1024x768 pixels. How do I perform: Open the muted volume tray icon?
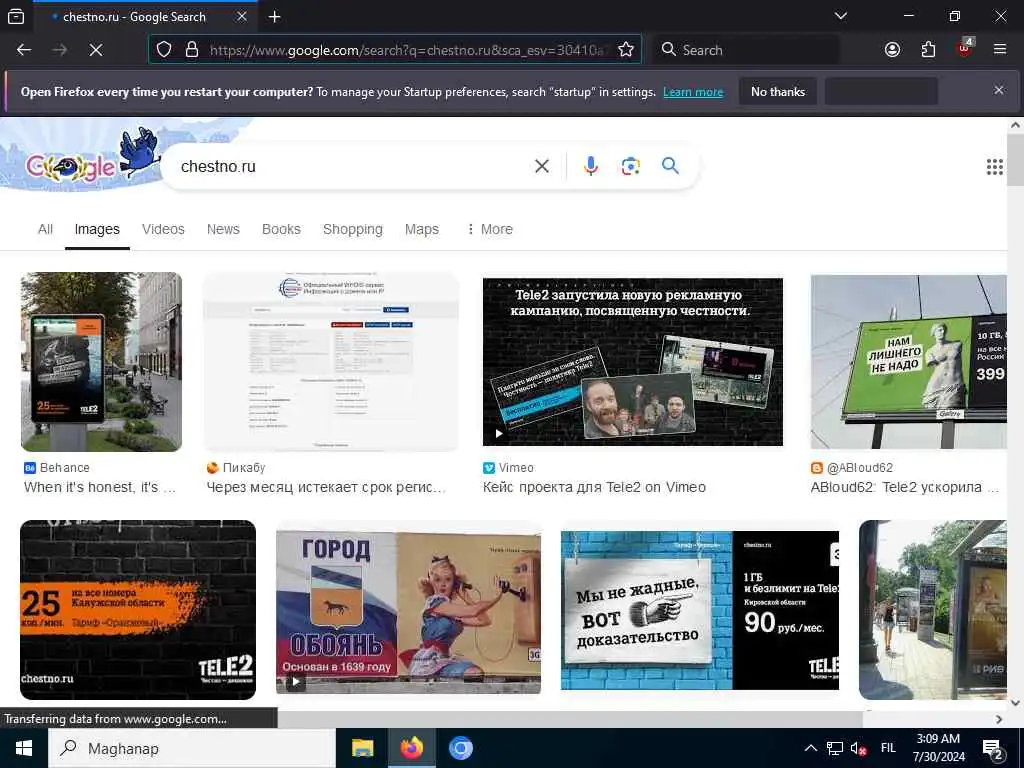859,748
